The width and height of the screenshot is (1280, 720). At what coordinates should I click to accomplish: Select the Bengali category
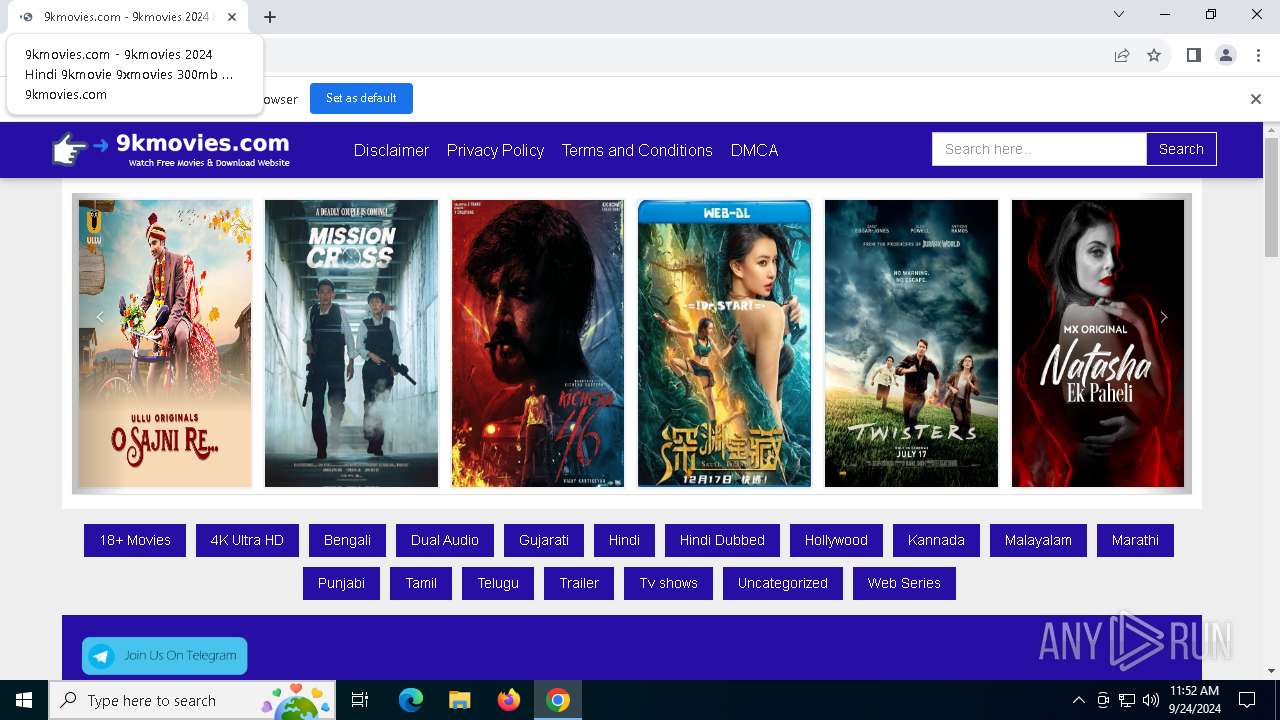(347, 540)
